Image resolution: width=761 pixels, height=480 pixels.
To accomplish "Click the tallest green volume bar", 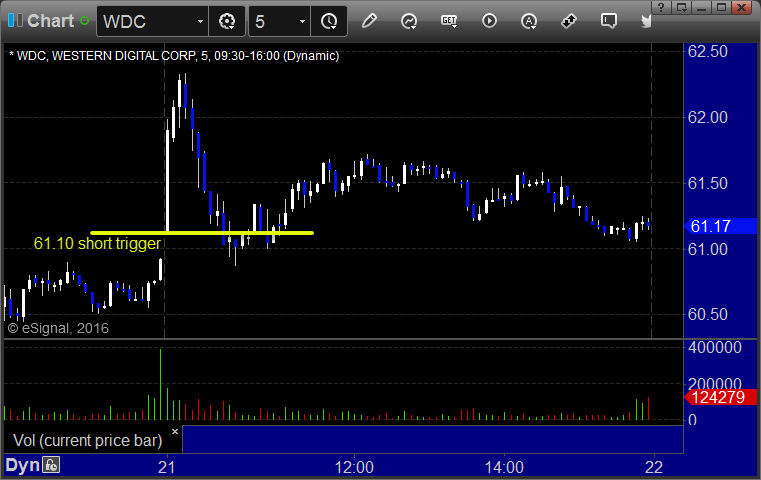I will 161,384.
